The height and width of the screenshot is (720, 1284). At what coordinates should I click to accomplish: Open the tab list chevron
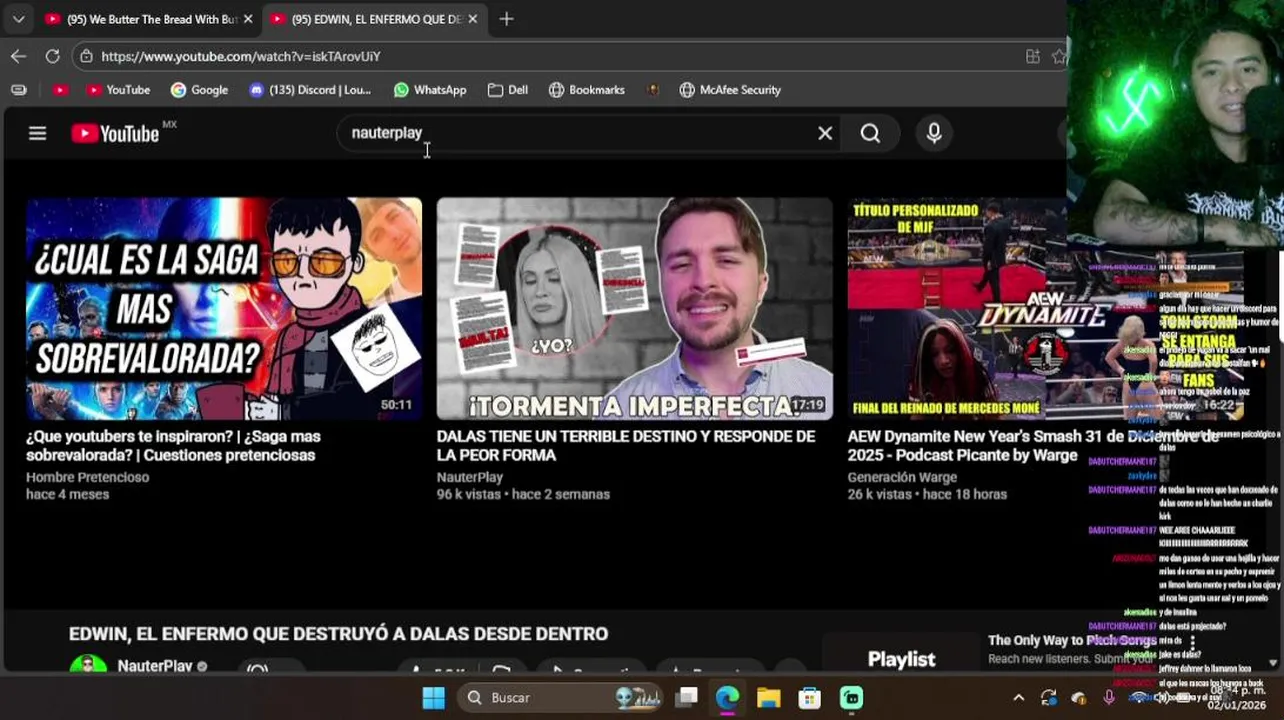coord(18,19)
